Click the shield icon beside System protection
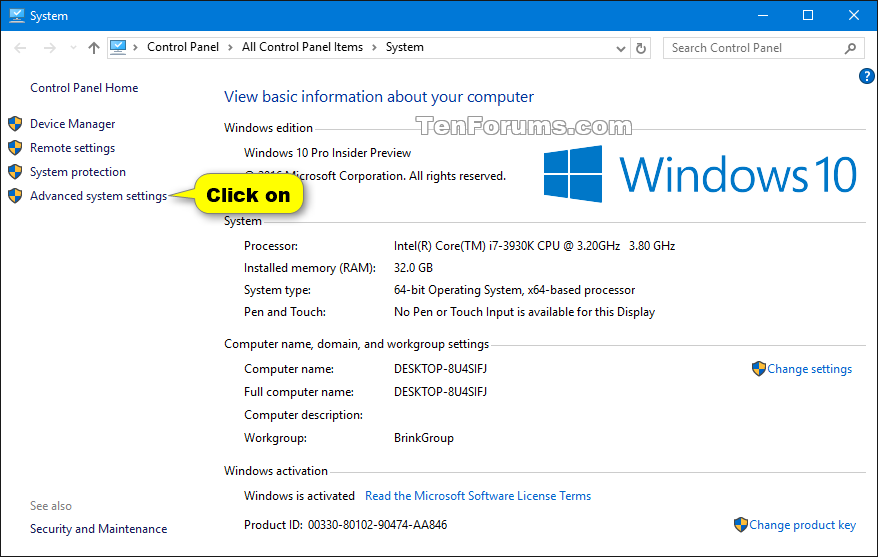 (x=15, y=172)
